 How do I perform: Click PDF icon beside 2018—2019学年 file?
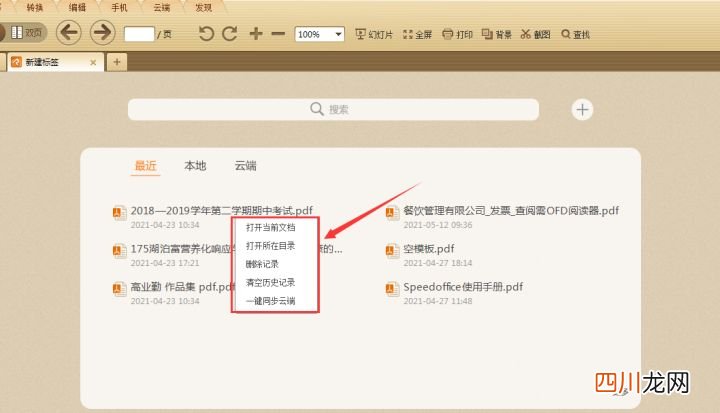pos(119,213)
